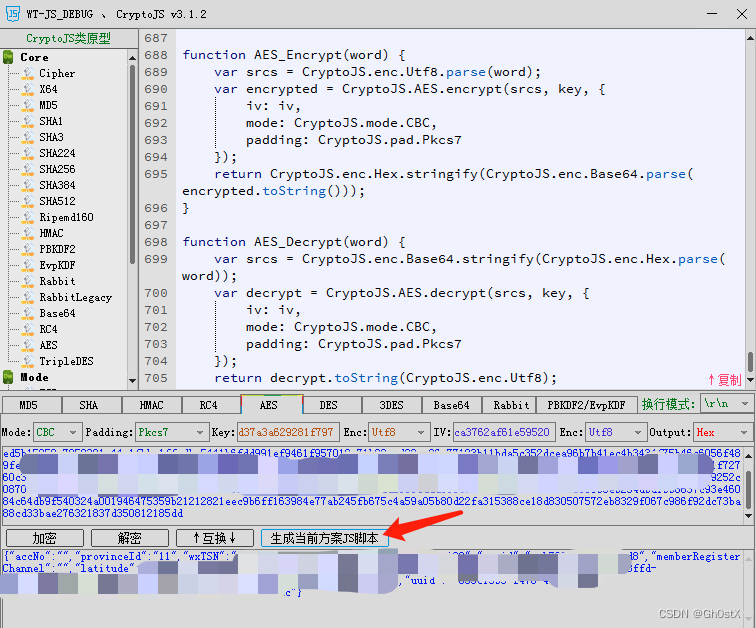Click the RC4 tree item icon
The image size is (756, 628).
tap(28, 329)
